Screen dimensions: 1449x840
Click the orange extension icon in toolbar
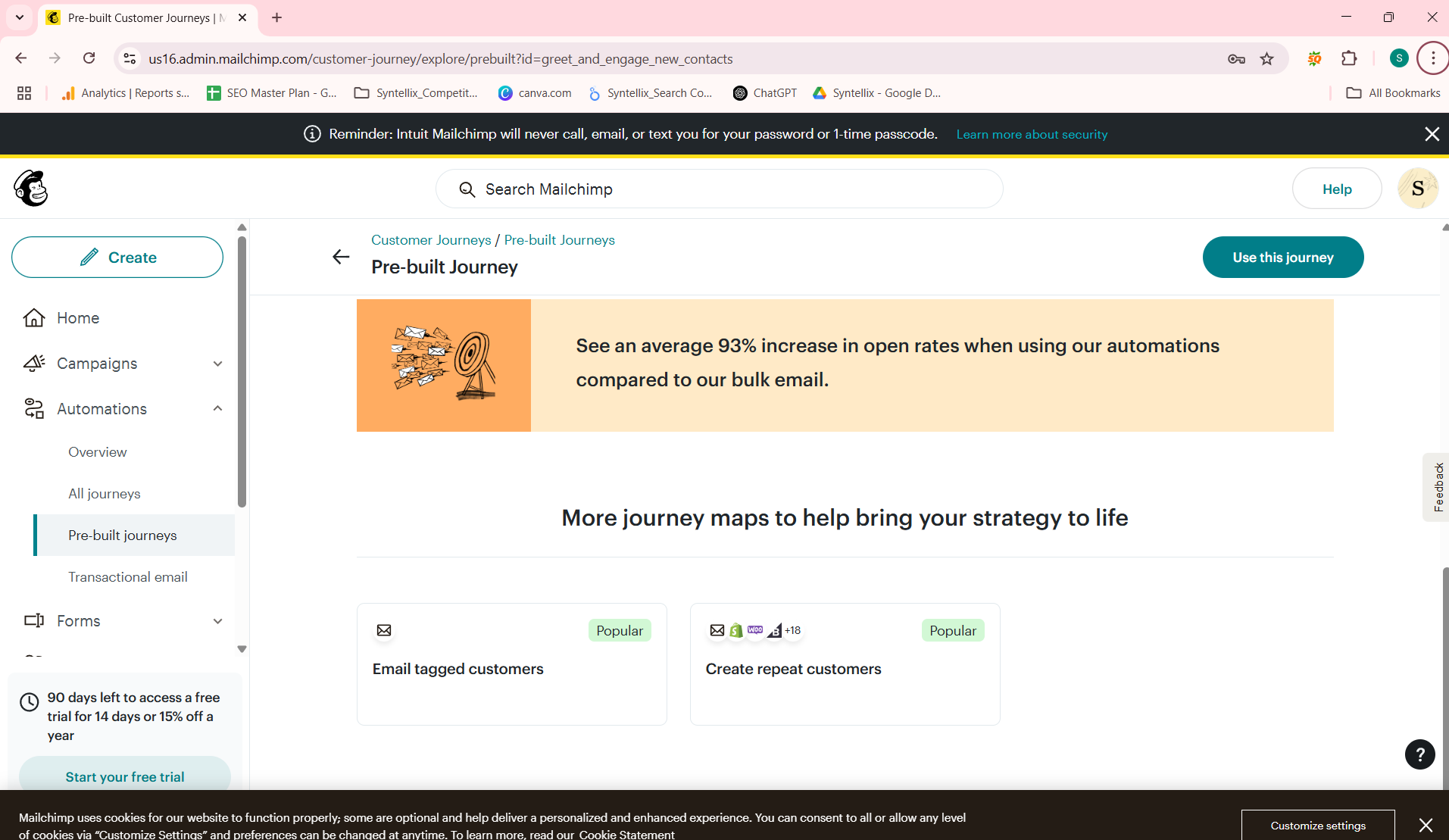tap(1314, 58)
